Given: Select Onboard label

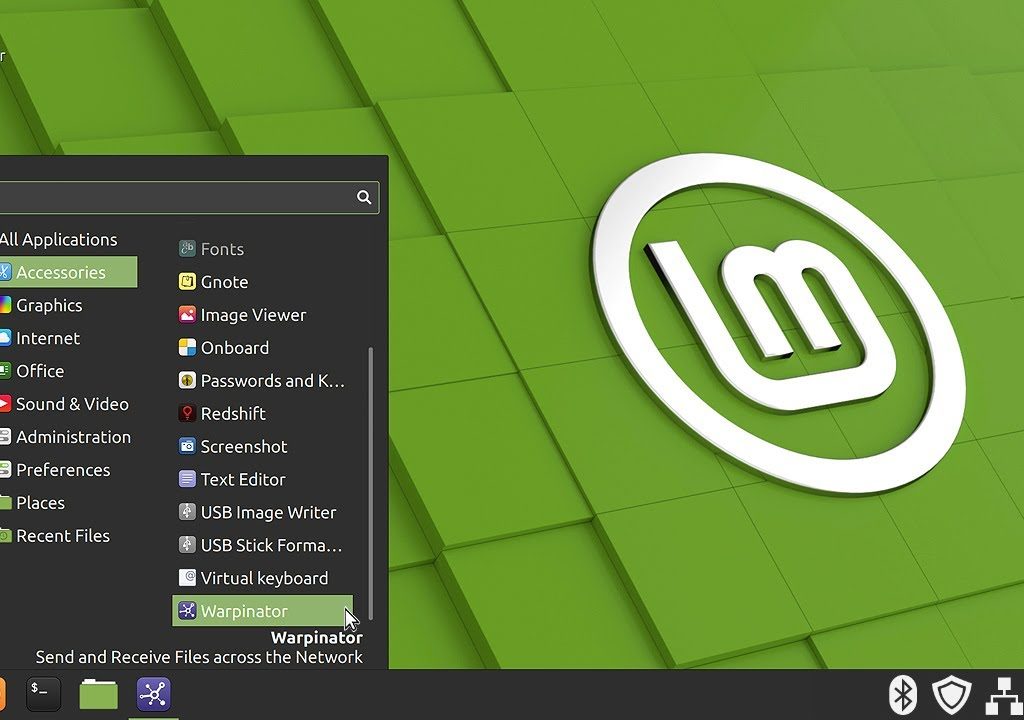Looking at the screenshot, I should pyautogui.click(x=234, y=348).
